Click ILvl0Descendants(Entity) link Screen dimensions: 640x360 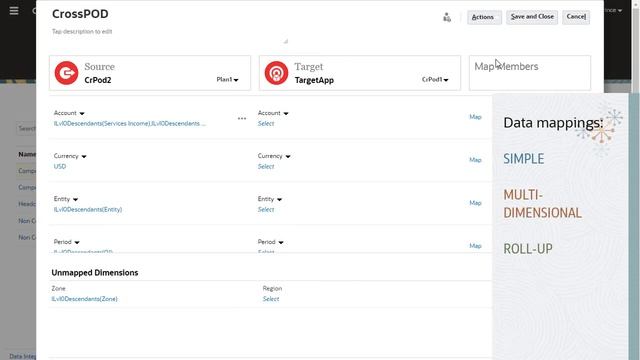88,209
